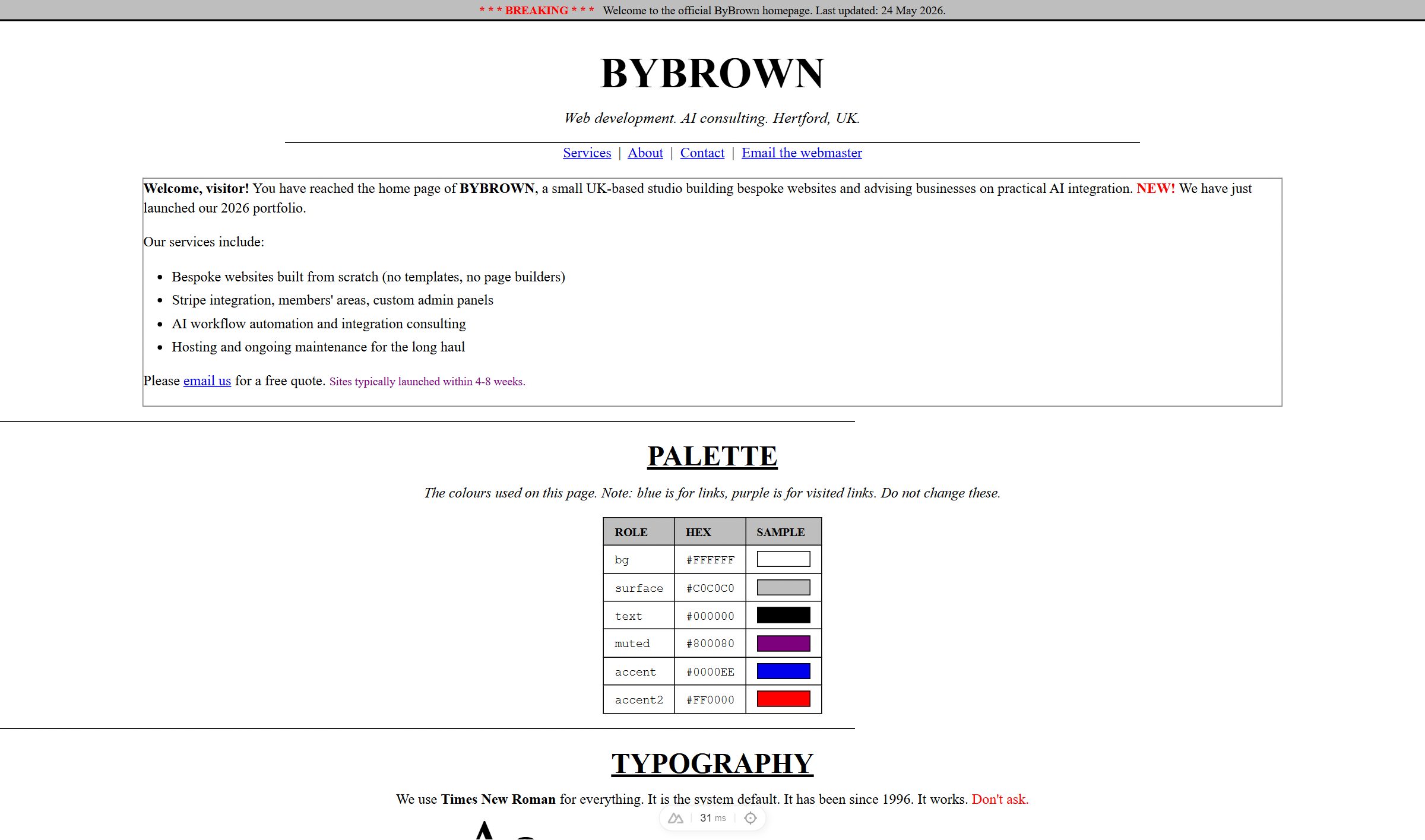Viewport: 1425px width, 840px height.
Task: Click the #FFFFFF hex cell
Action: (x=710, y=559)
